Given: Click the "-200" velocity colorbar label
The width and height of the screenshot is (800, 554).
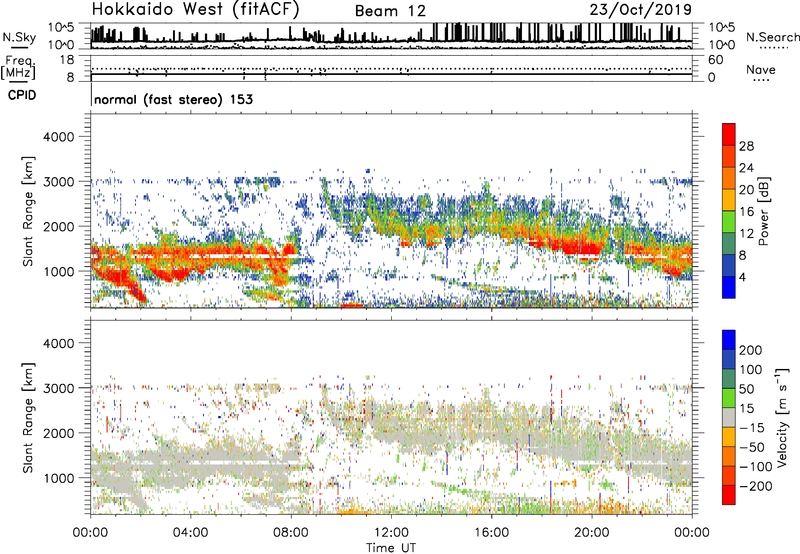Looking at the screenshot, I should coord(756,486).
